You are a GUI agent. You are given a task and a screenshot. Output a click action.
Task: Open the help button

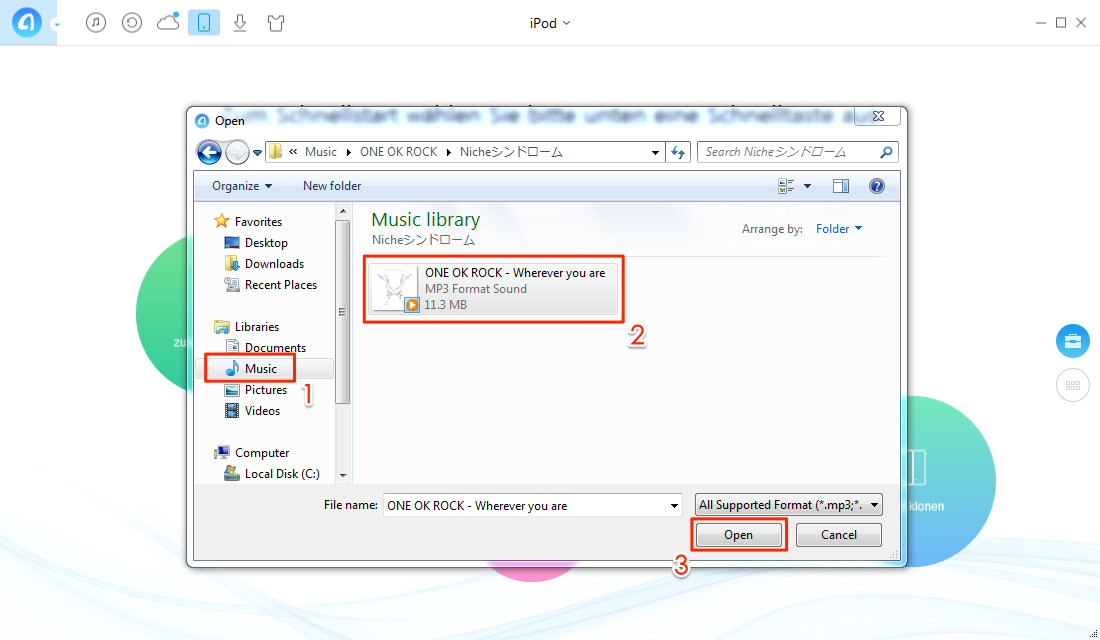click(x=876, y=186)
